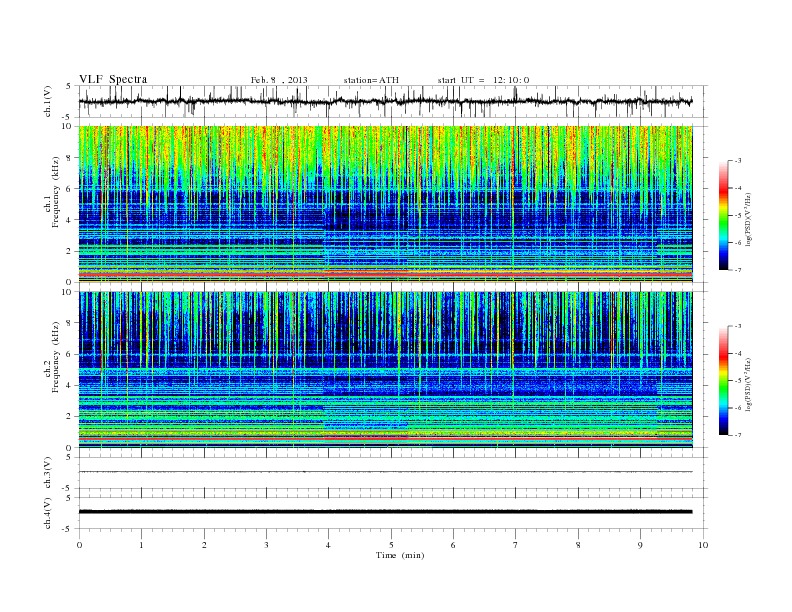This screenshot has width=792, height=612.
Task: Click the "10" minute tick on the time axis
Action: pyautogui.click(x=703, y=545)
